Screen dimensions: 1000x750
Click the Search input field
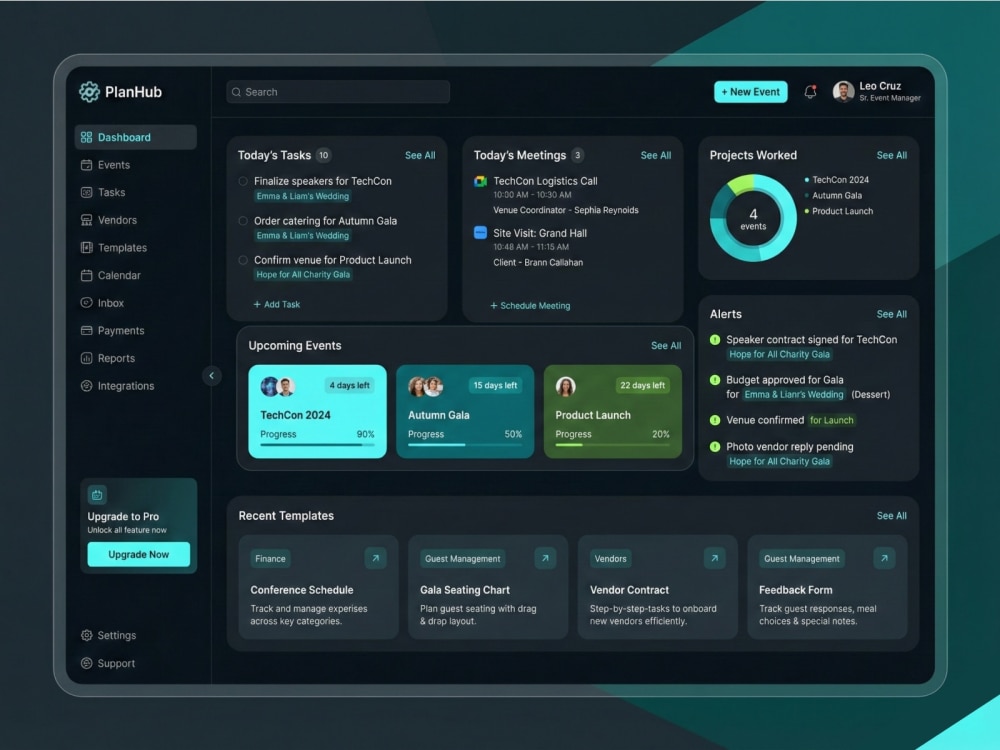tap(338, 92)
